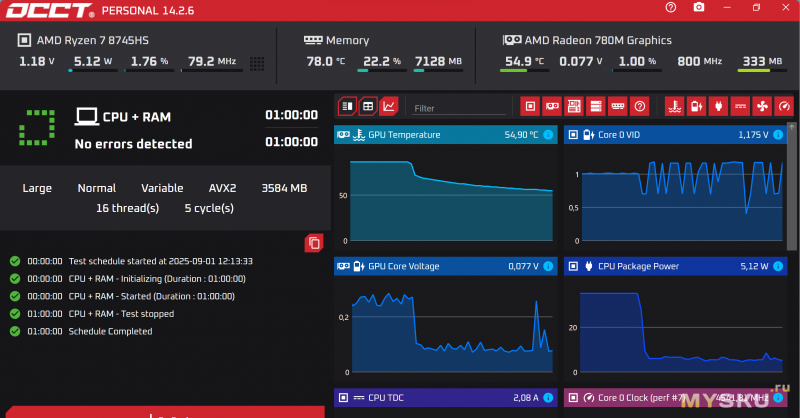
Task: Click the CPU clock 79.2 MHz readout
Action: tap(212, 61)
